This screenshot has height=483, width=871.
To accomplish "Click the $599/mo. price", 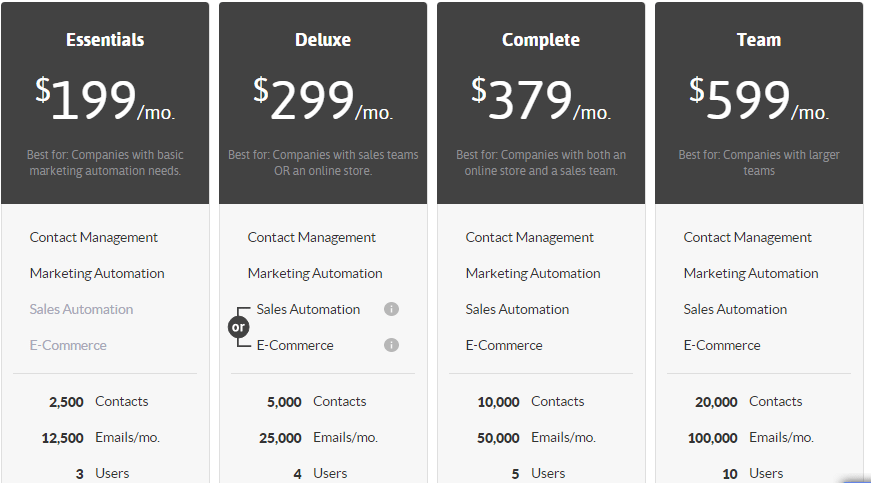I will (x=759, y=99).
